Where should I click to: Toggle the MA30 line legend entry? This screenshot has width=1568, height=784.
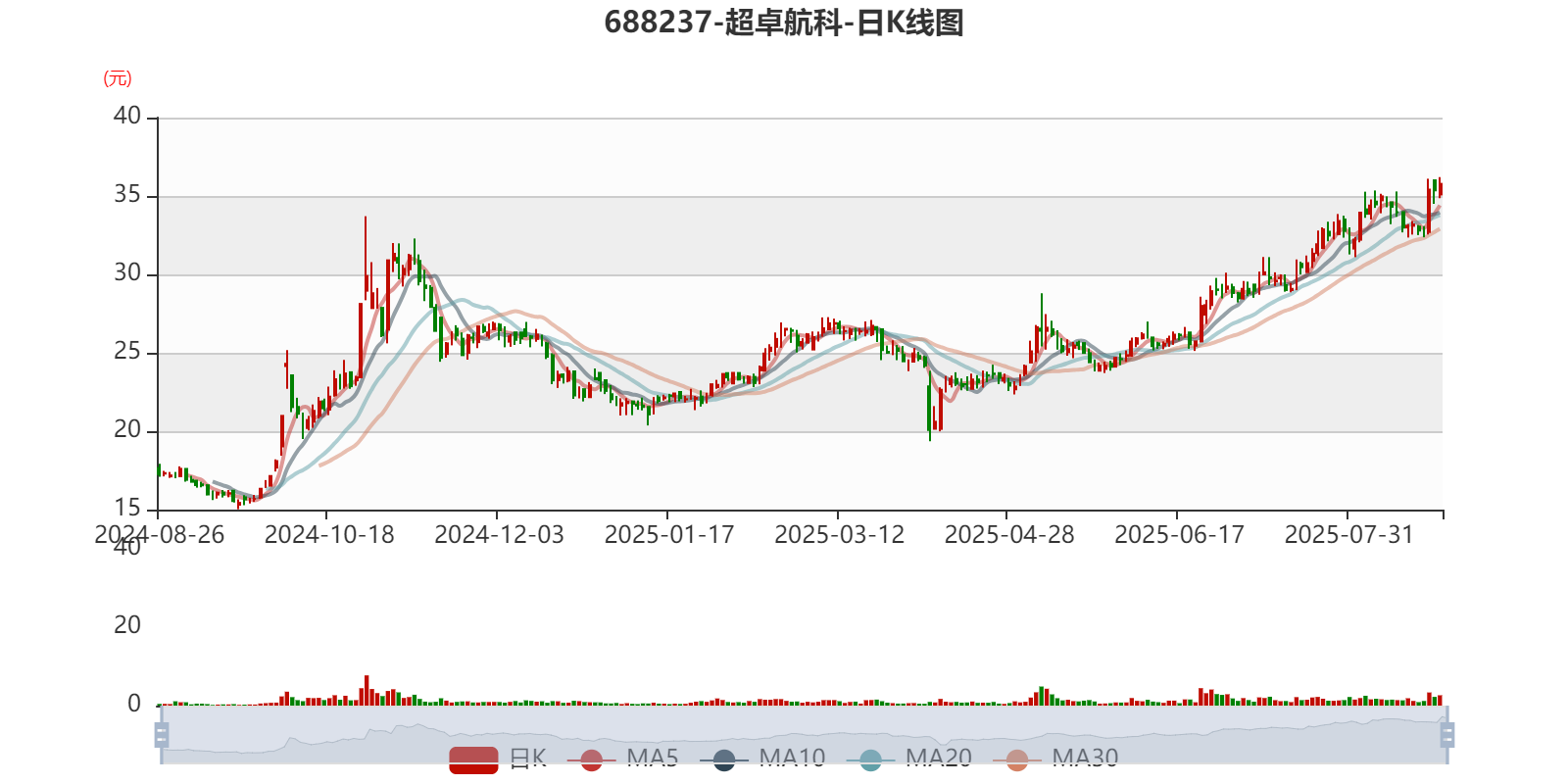[x=1055, y=759]
